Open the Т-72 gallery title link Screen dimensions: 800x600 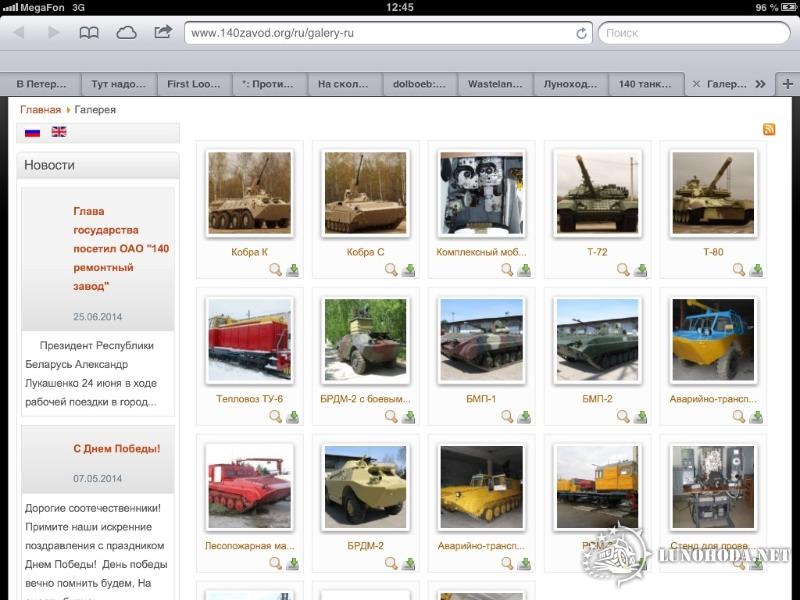(597, 252)
